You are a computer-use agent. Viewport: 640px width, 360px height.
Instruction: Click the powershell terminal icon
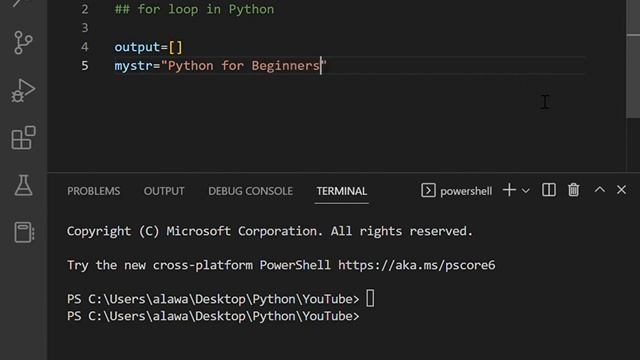(428, 191)
